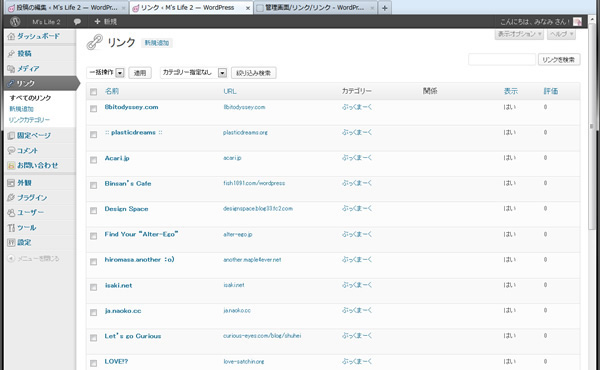Image resolution: width=600 pixels, height=370 pixels.
Task: Check the box for :: plasticdreams :: row
Action: [93, 135]
